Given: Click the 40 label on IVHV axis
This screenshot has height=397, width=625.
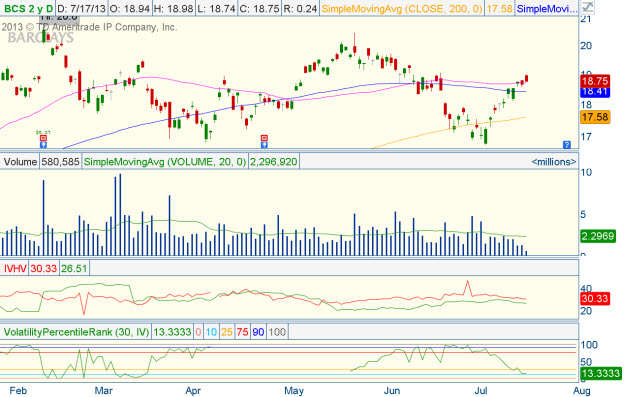Looking at the screenshot, I should (586, 288).
